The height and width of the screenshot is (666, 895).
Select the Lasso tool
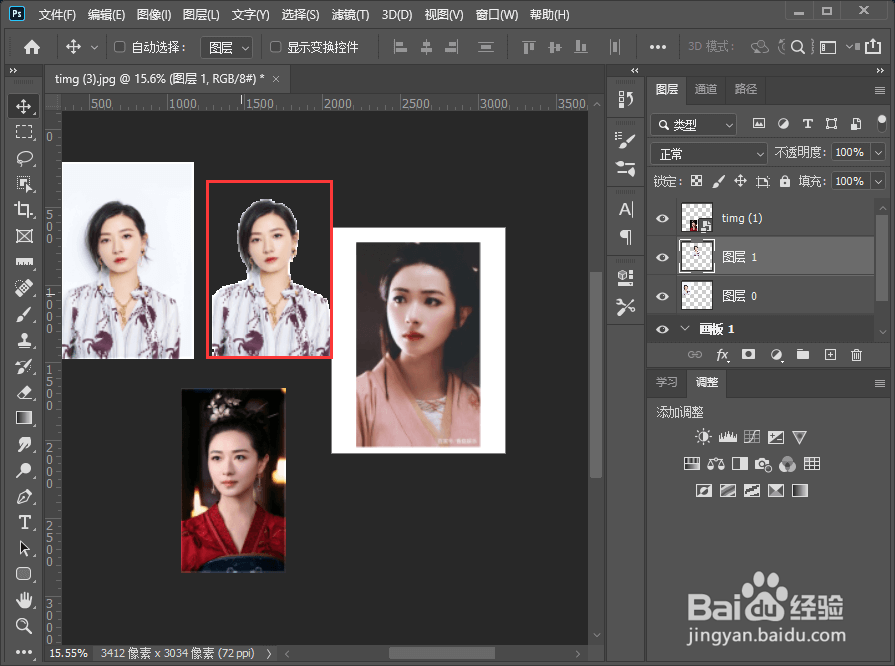click(24, 158)
